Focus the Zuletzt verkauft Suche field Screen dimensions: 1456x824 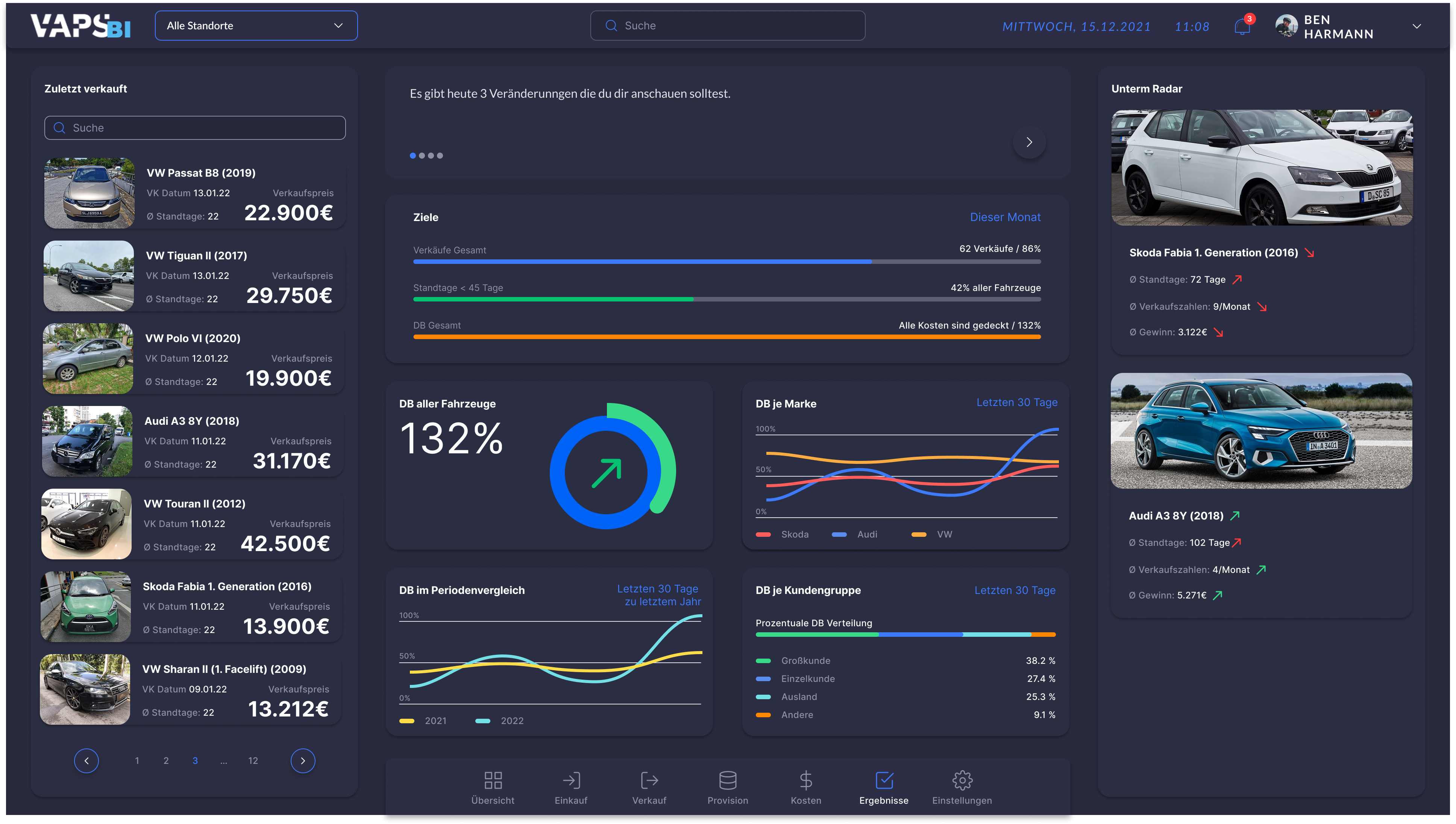pos(195,128)
